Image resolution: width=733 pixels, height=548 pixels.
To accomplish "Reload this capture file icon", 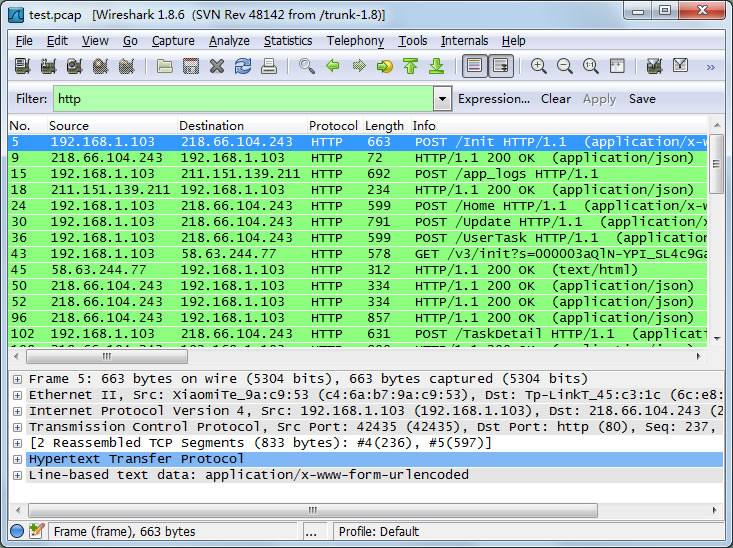I will (243, 66).
